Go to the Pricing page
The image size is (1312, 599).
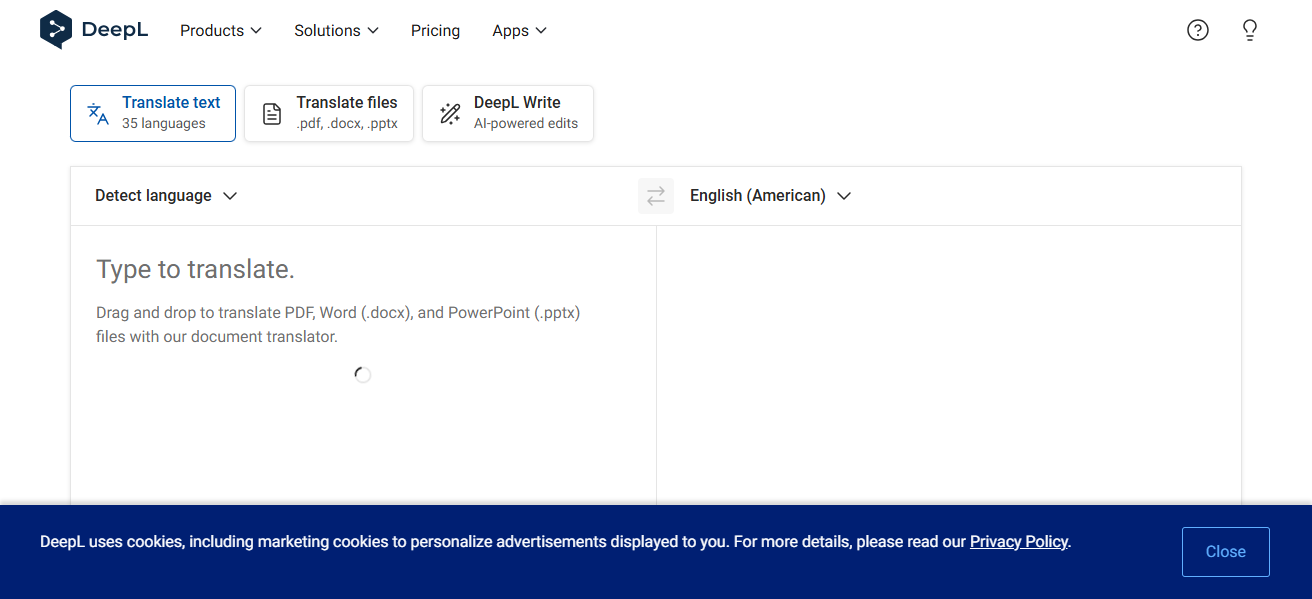point(435,31)
